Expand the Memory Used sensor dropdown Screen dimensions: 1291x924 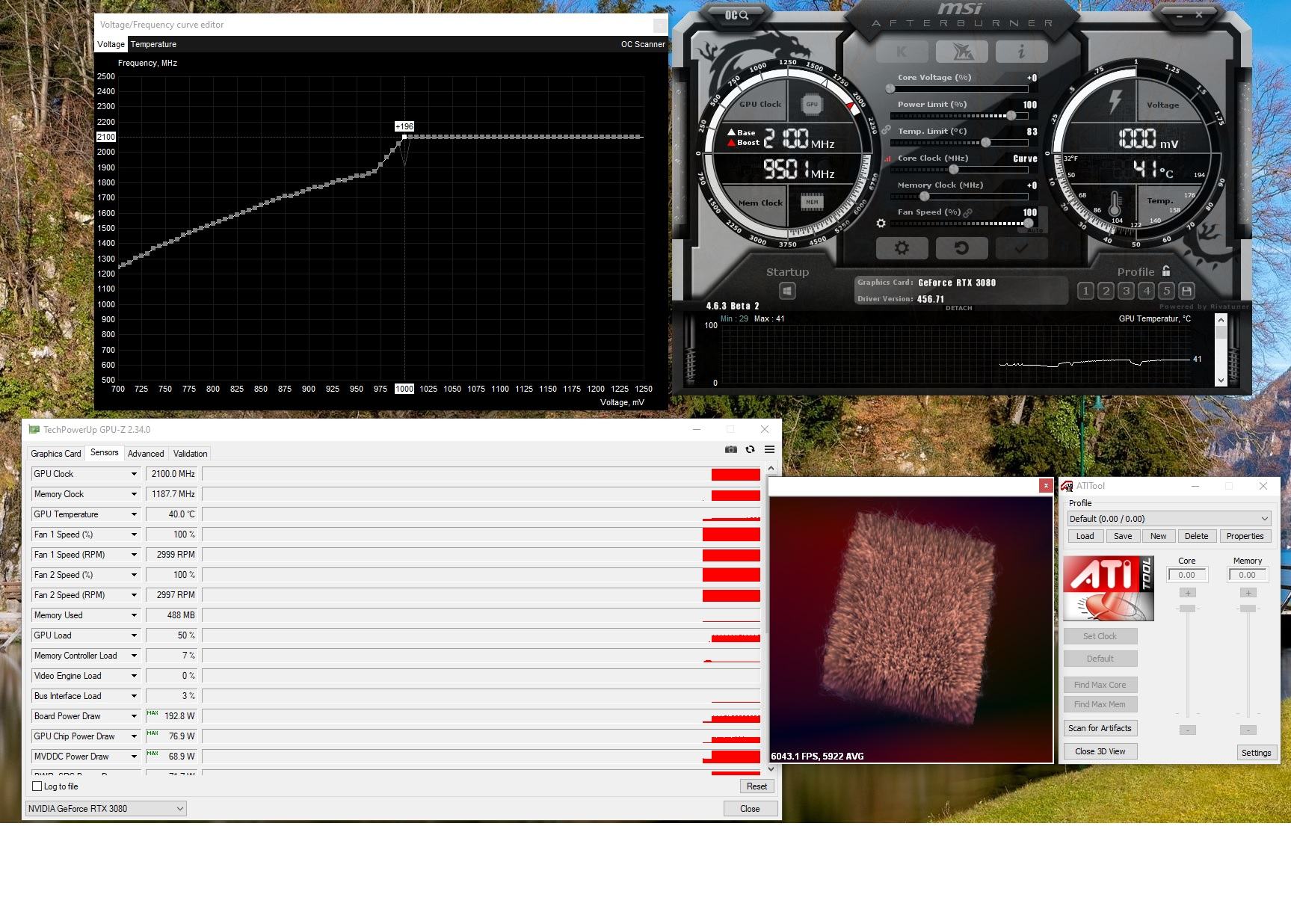[x=134, y=615]
